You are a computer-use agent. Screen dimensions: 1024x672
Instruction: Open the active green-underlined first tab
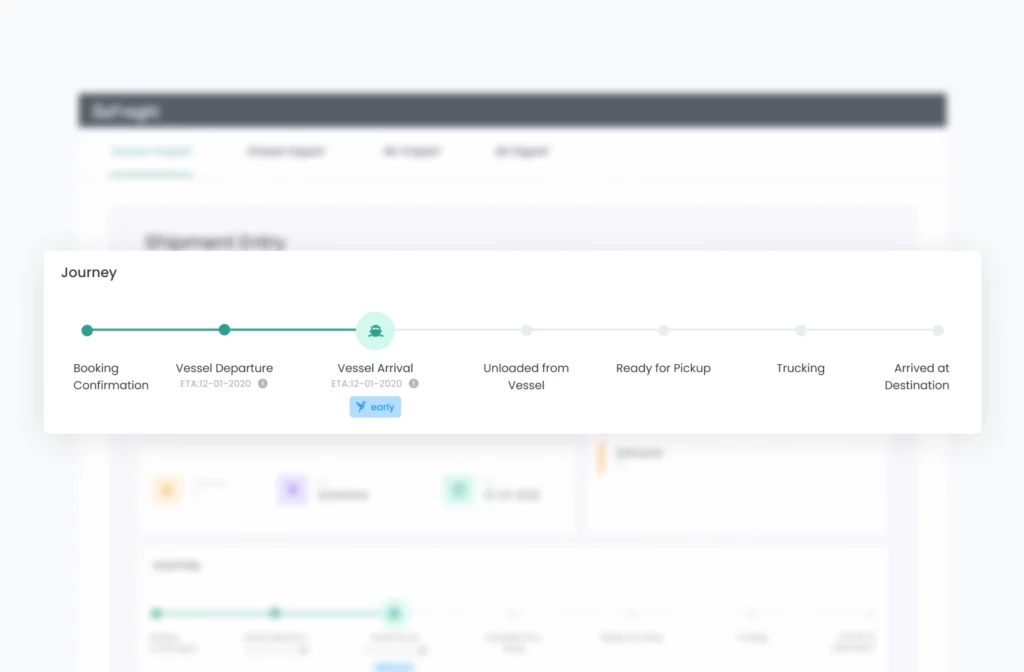point(151,152)
